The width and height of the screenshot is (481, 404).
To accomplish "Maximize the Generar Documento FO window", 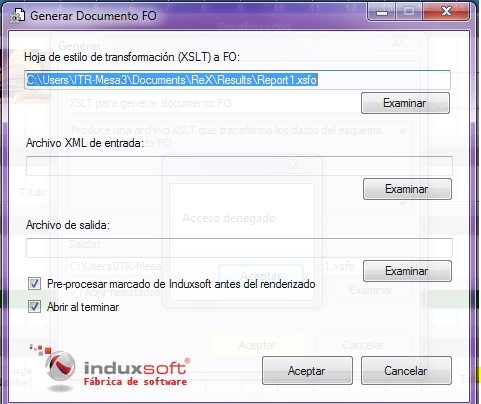I will pos(409,13).
